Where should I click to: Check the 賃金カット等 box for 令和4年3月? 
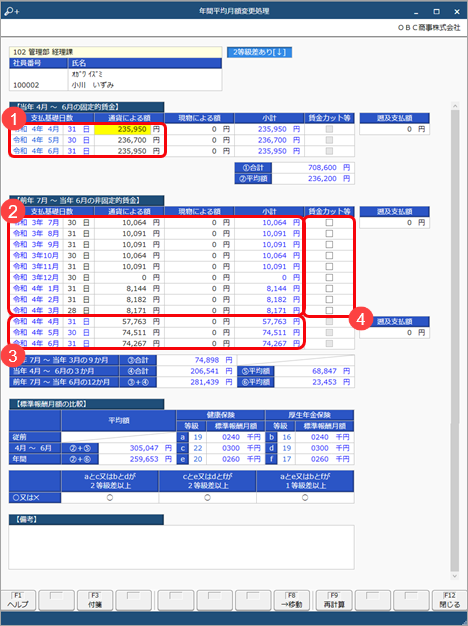(x=329, y=310)
